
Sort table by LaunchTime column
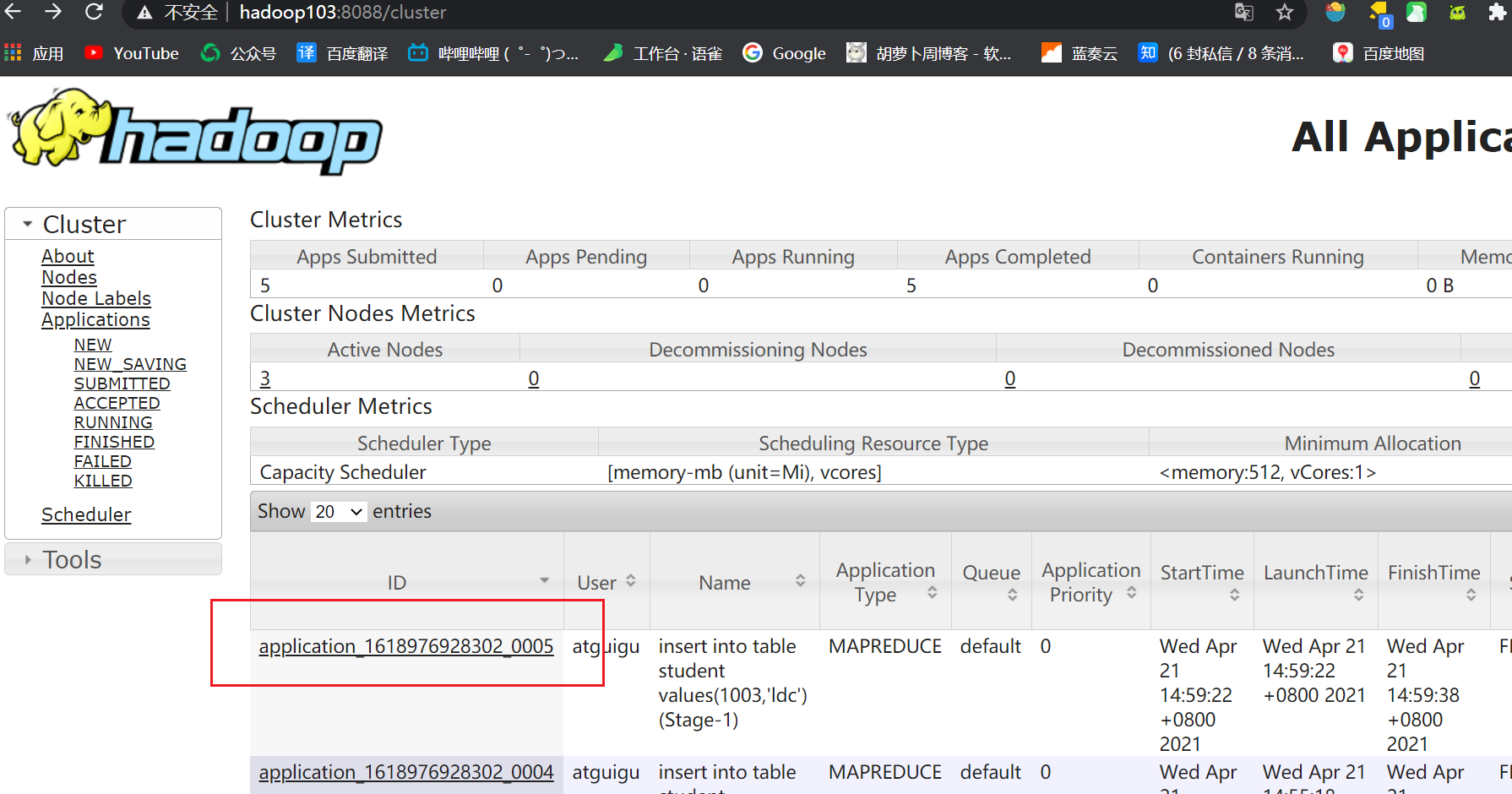coord(1315,582)
